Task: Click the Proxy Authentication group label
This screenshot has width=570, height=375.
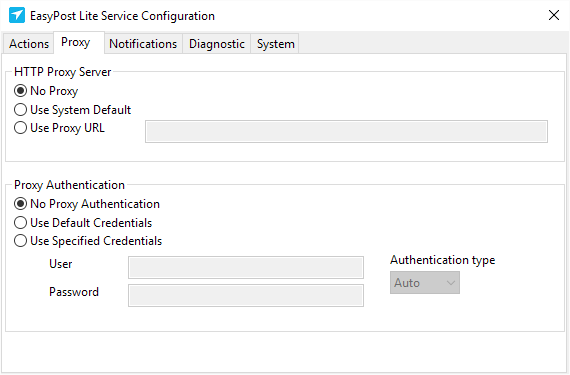Action: point(69,185)
